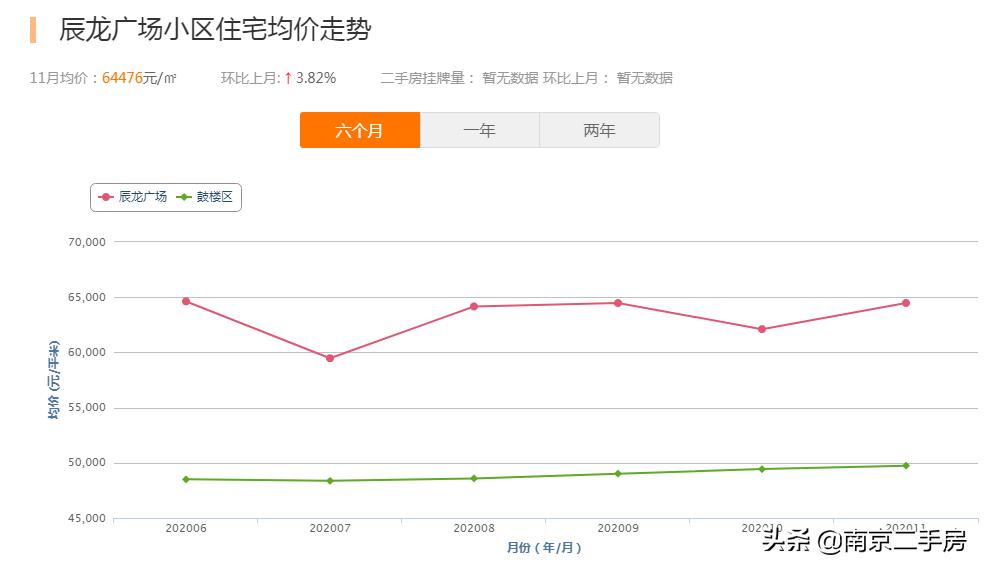Viewport: 984px width, 570px height.
Task: Click the 鼓楼区 data point for 202008
Action: 474,478
